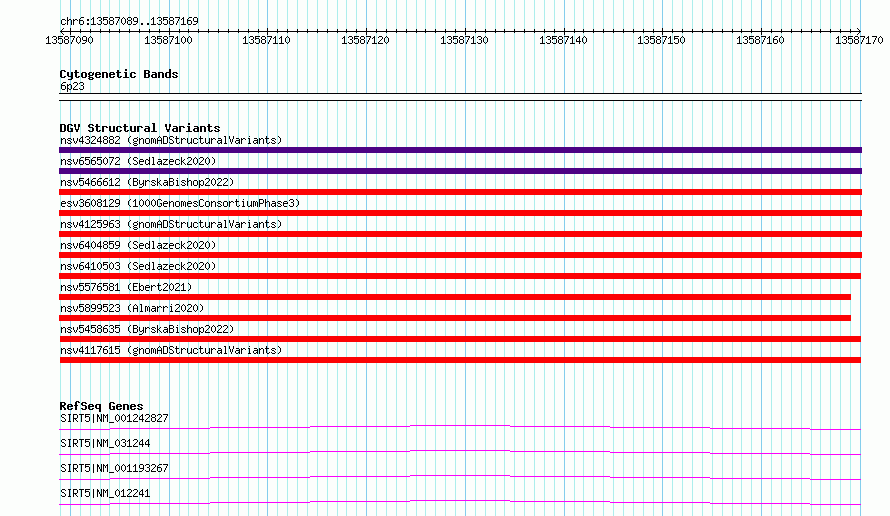Click the red bar for nsv5466612

pyautogui.click(x=460, y=192)
